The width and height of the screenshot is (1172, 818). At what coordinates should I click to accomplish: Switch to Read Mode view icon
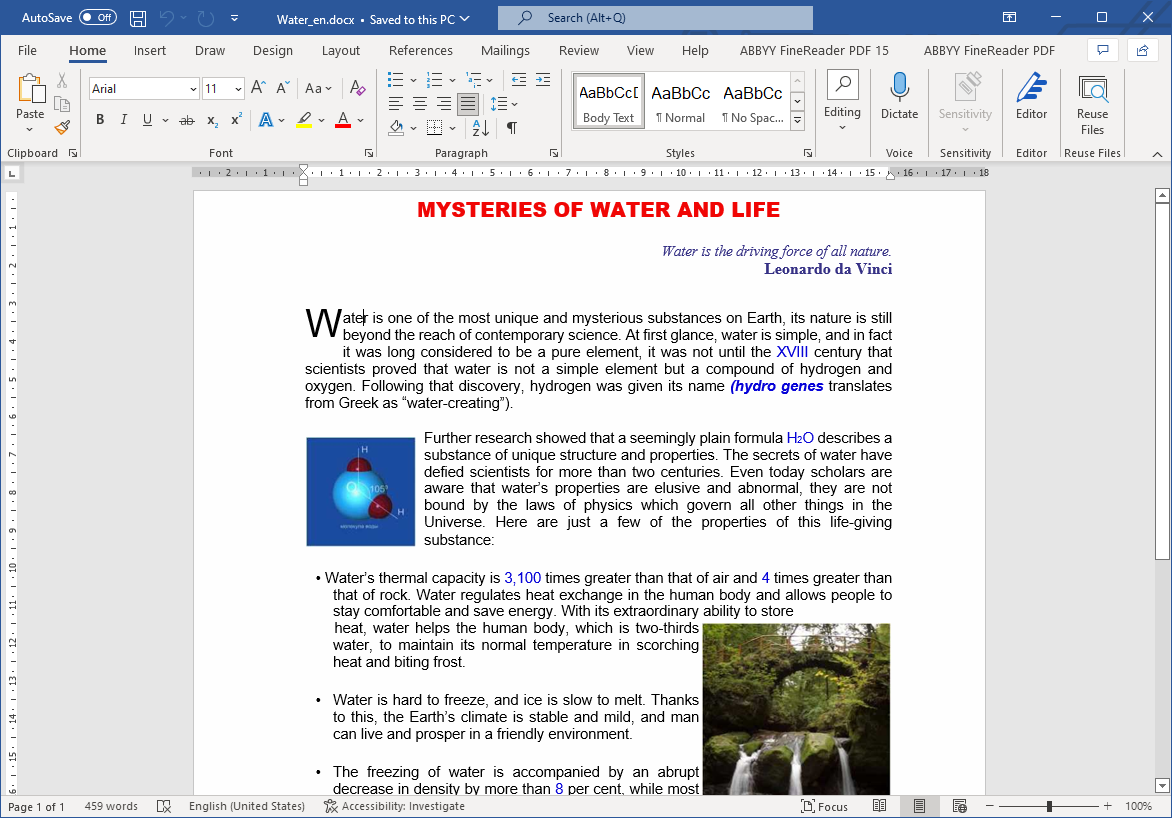pyautogui.click(x=880, y=806)
